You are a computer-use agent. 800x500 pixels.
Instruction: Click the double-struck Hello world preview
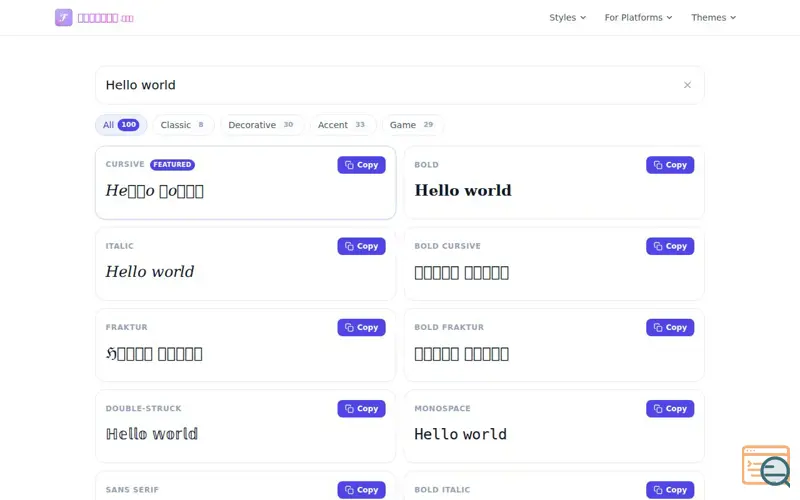152,434
